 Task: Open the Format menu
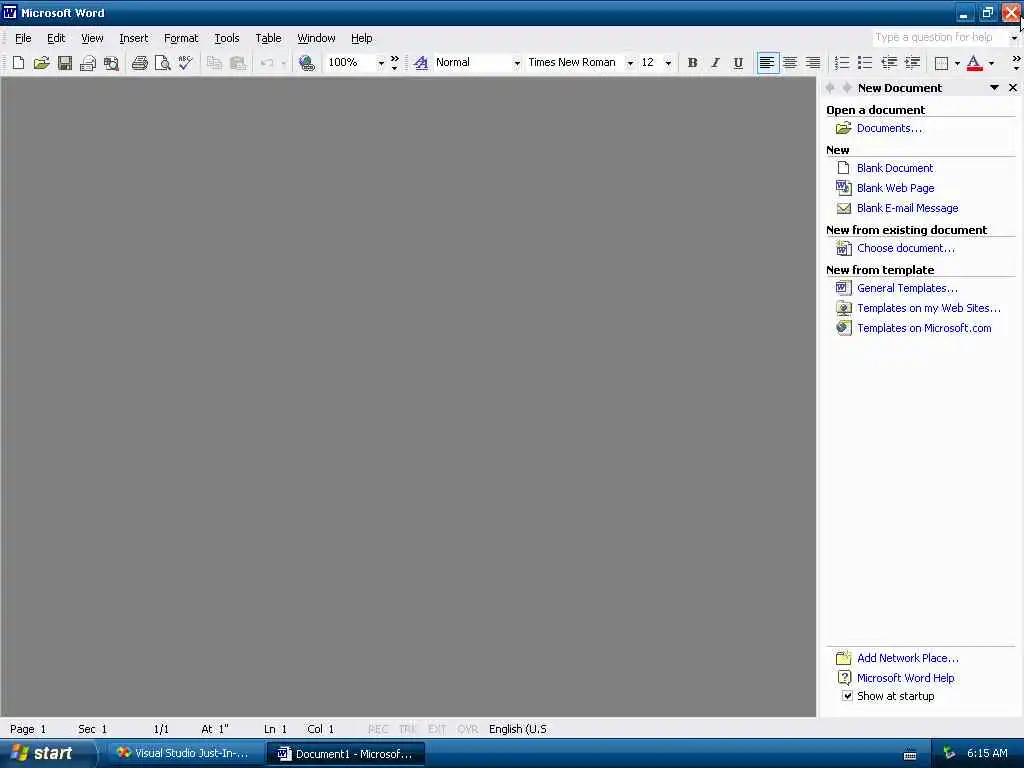coord(181,38)
